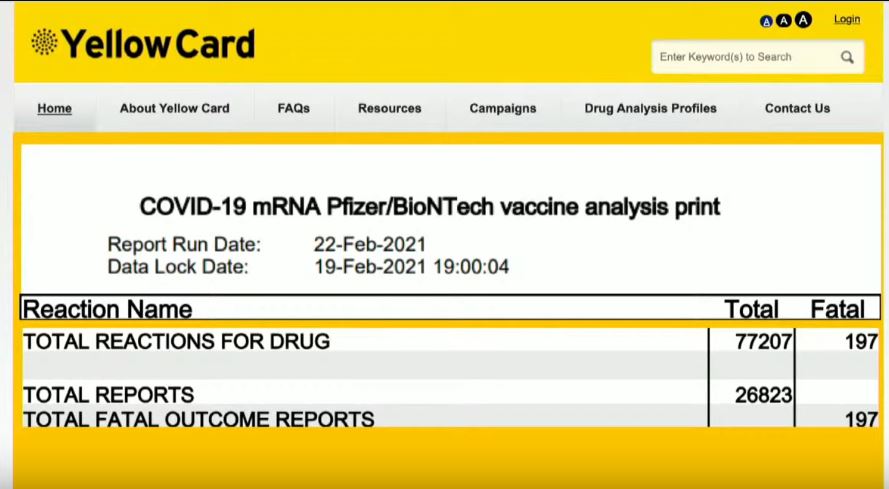The image size is (889, 489).
Task: Open the Login link
Action: (x=846, y=19)
